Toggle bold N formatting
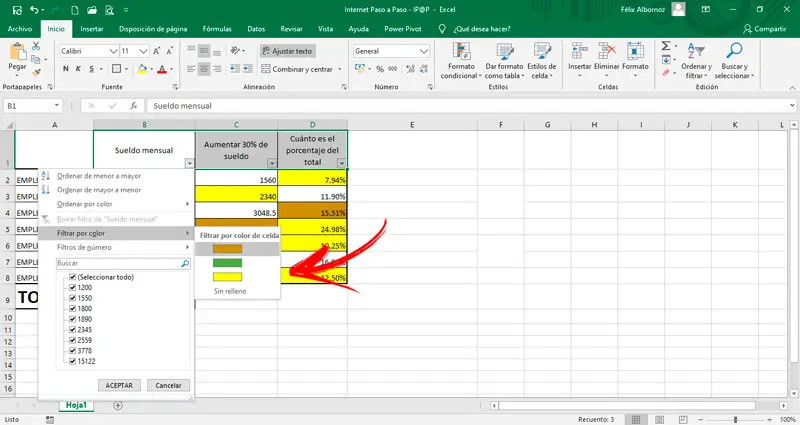The width and height of the screenshot is (800, 425). 66,69
